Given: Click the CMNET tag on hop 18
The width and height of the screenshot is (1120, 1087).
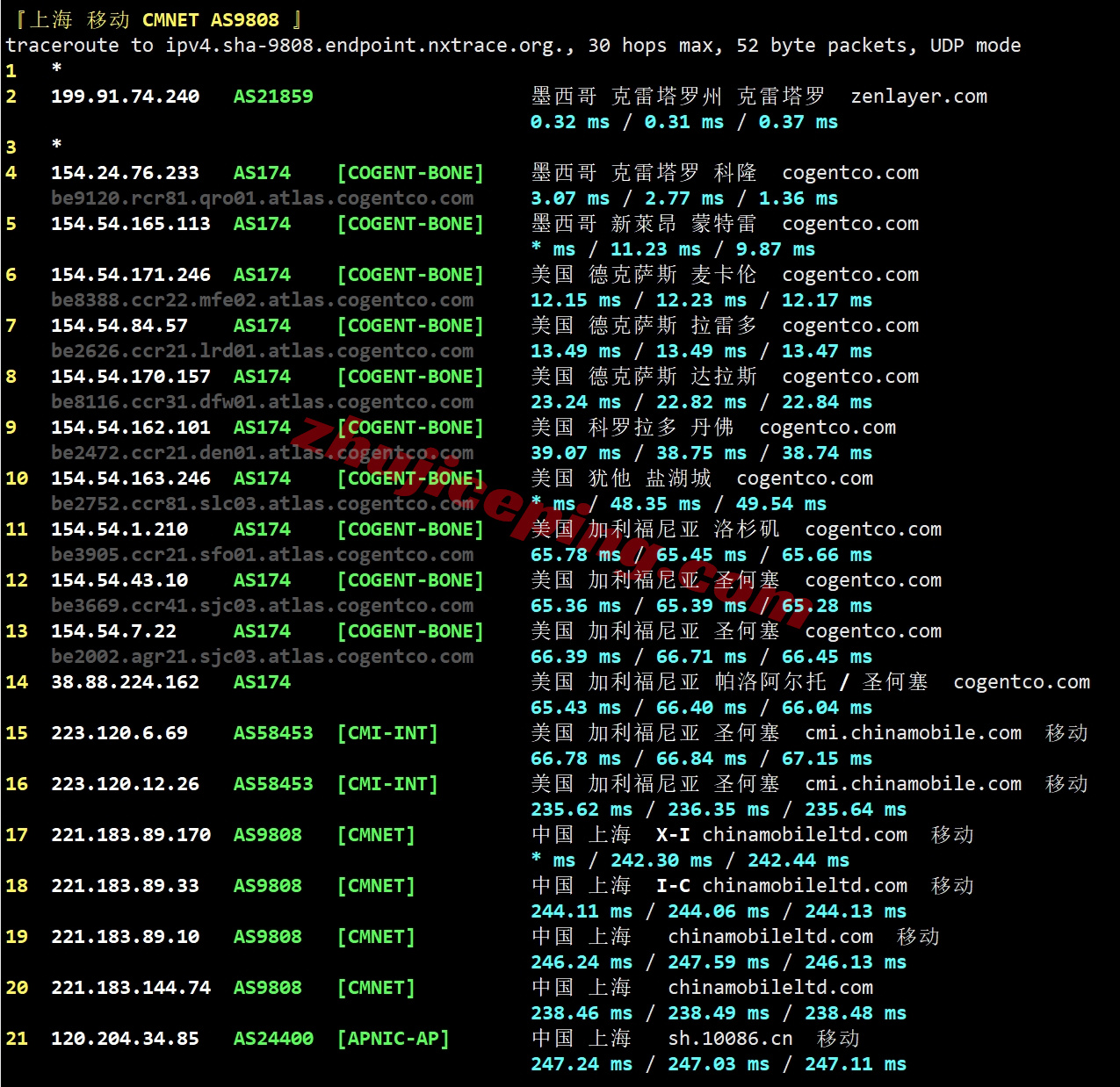Looking at the screenshot, I should [x=376, y=886].
